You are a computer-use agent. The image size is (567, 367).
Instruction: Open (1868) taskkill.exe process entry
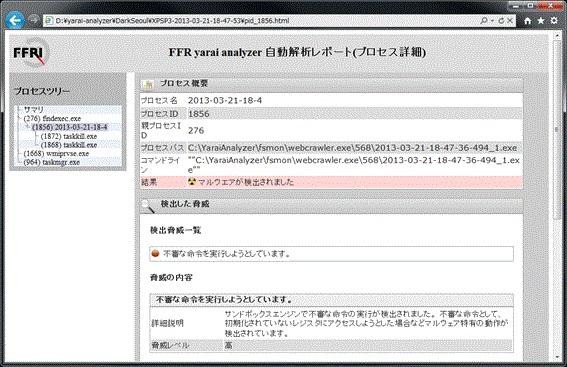(69, 145)
